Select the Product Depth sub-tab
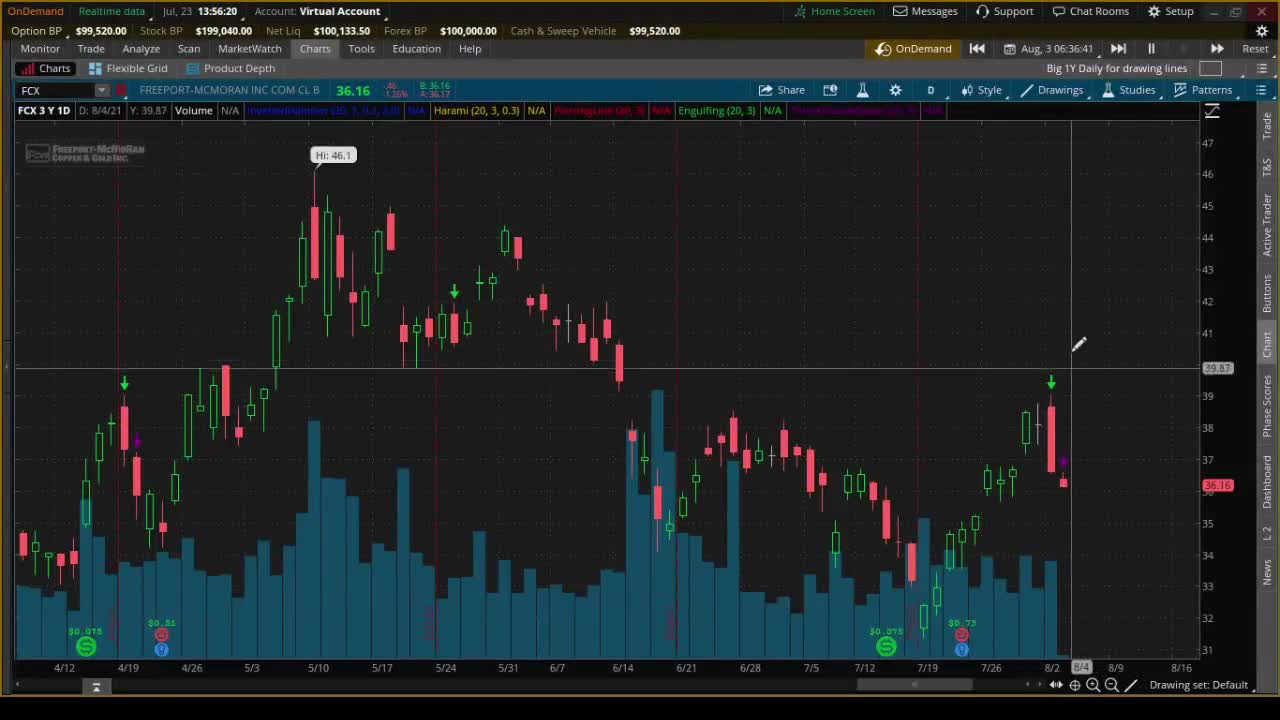The width and height of the screenshot is (1280, 720). [x=230, y=68]
